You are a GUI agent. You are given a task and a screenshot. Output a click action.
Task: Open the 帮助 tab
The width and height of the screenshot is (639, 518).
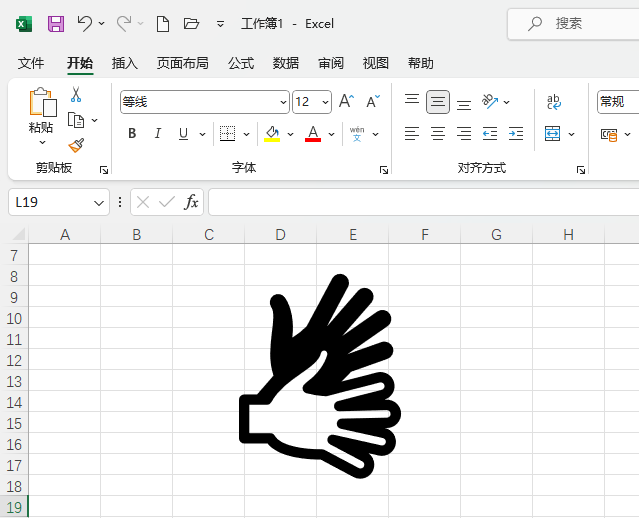pos(421,63)
